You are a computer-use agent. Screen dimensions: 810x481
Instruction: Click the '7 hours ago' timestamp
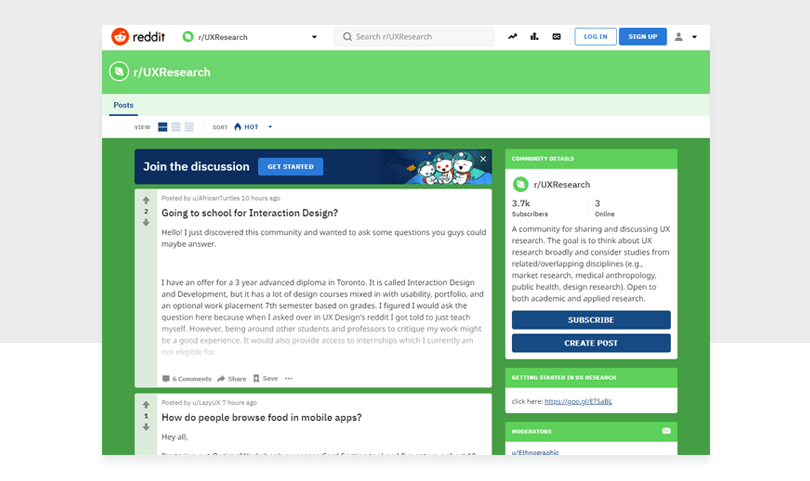point(240,402)
